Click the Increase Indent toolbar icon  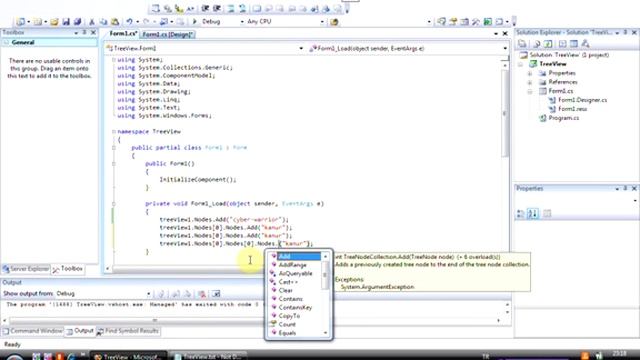[217, 8]
